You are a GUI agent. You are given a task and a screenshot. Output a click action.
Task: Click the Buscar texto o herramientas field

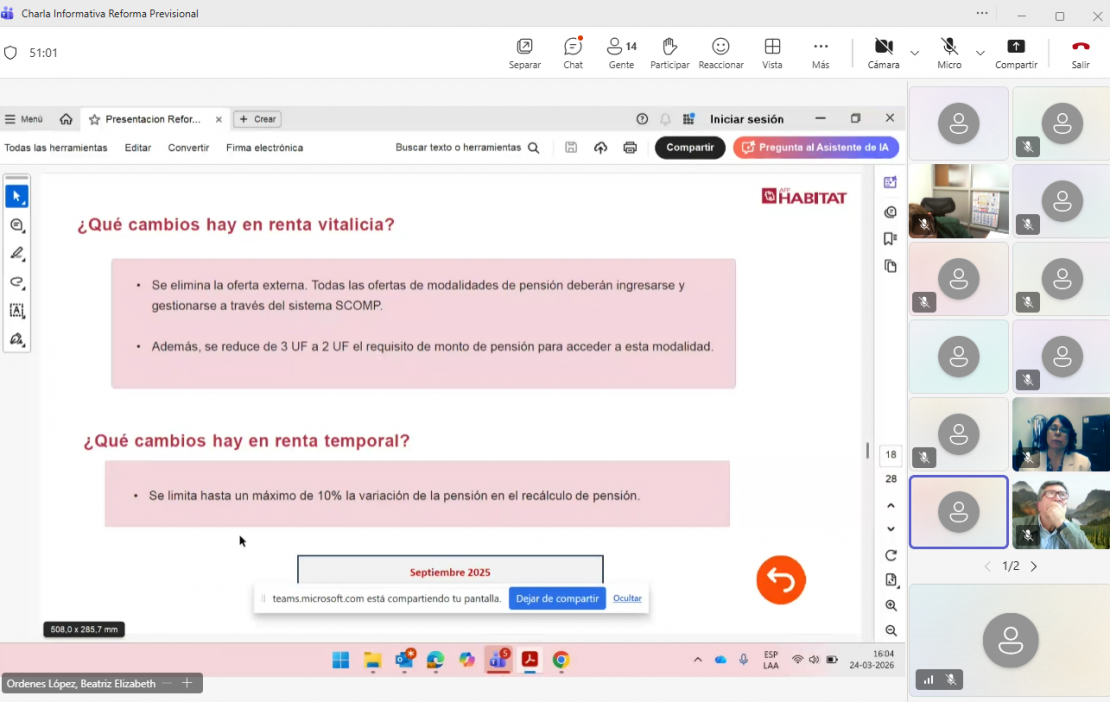pyautogui.click(x=466, y=148)
